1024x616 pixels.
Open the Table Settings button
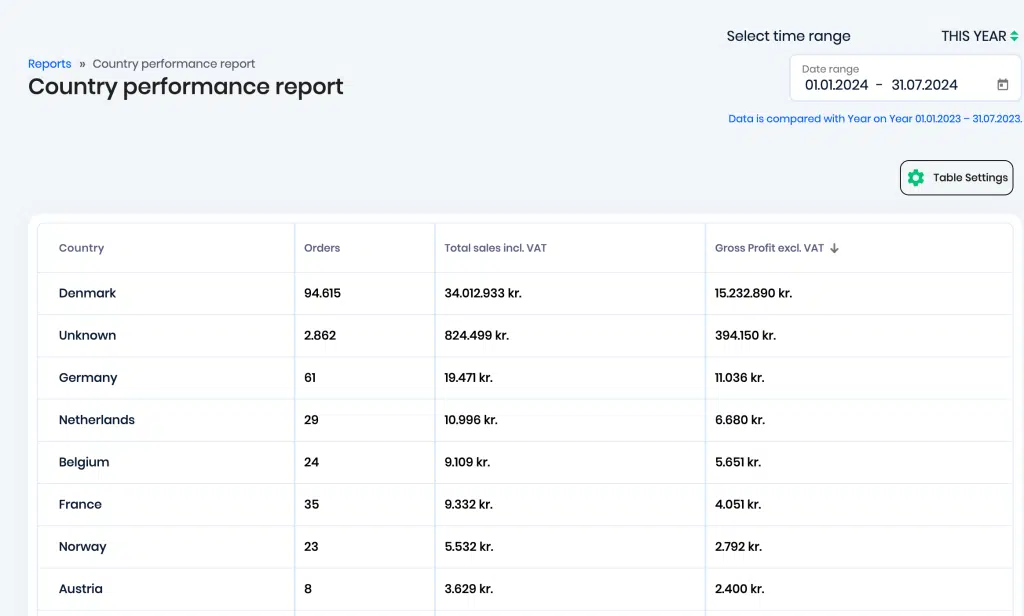(956, 178)
